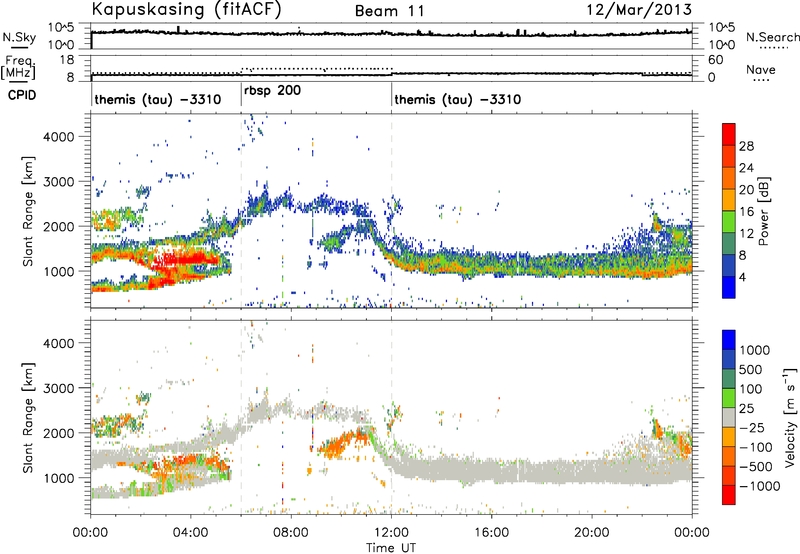Select the Beam 11 heading
This screenshot has height=554, width=800.
[x=390, y=11]
